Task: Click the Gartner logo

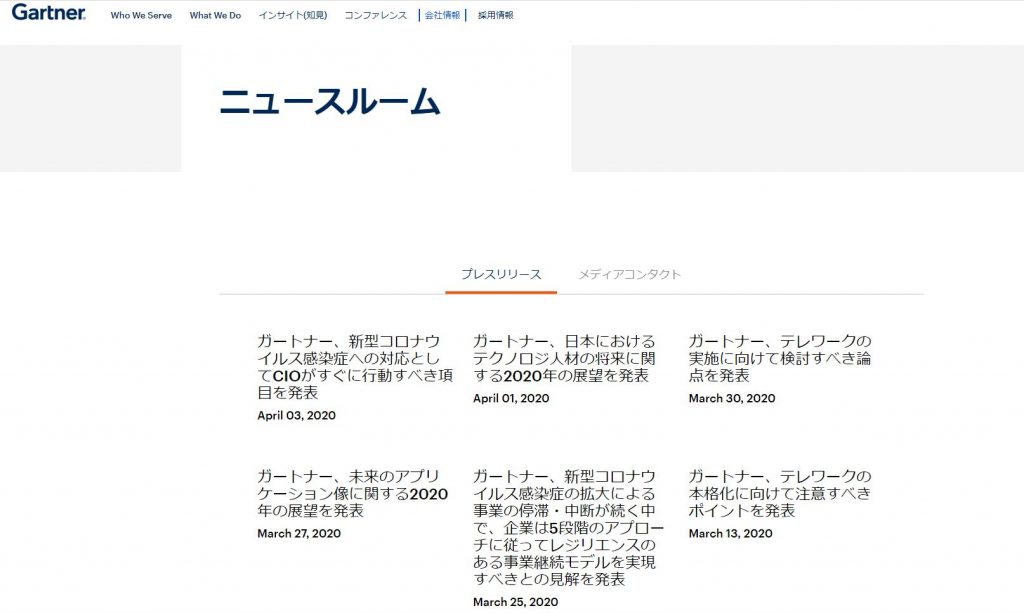Action: coord(49,12)
